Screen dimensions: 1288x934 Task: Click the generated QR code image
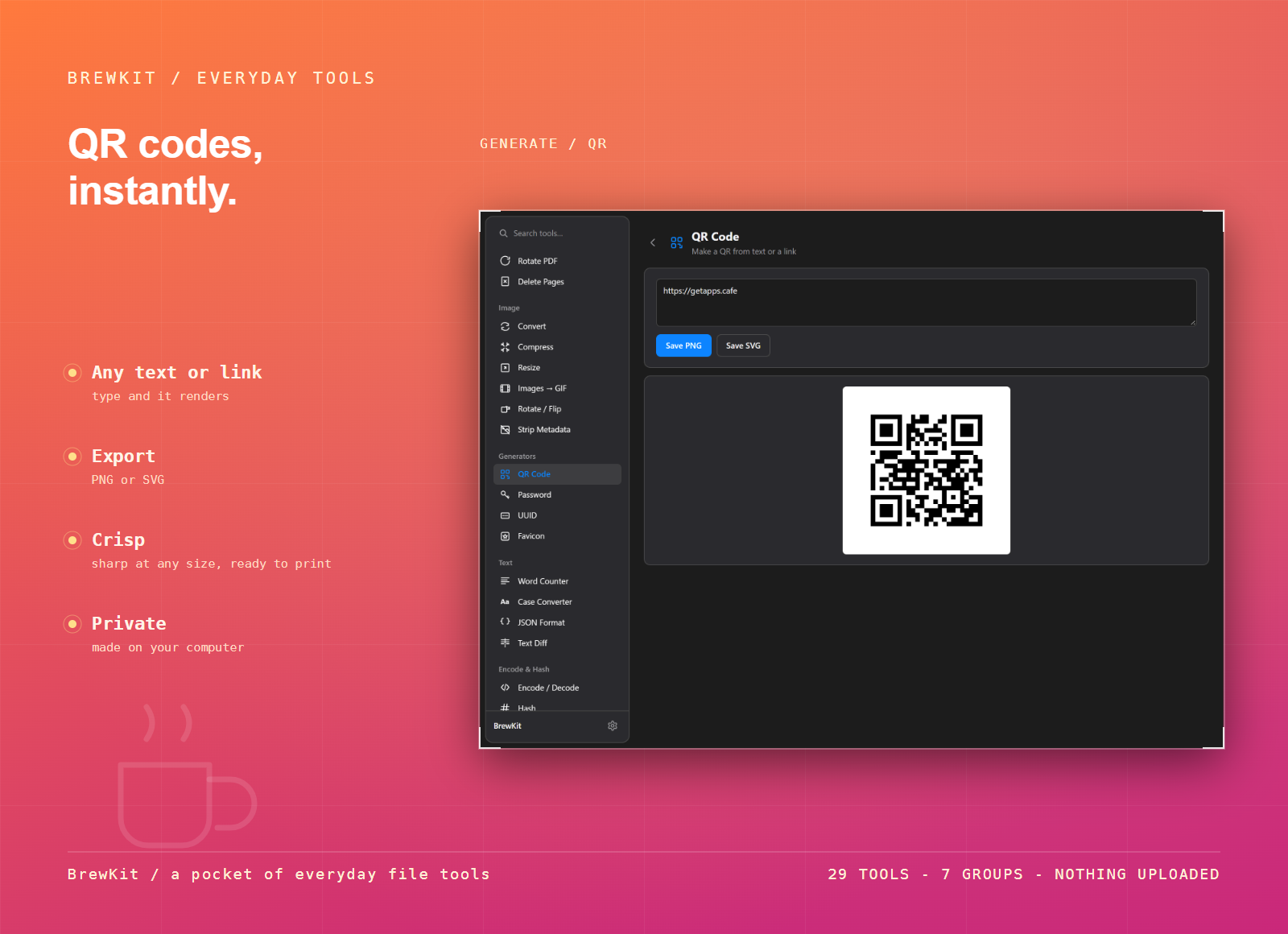point(927,470)
